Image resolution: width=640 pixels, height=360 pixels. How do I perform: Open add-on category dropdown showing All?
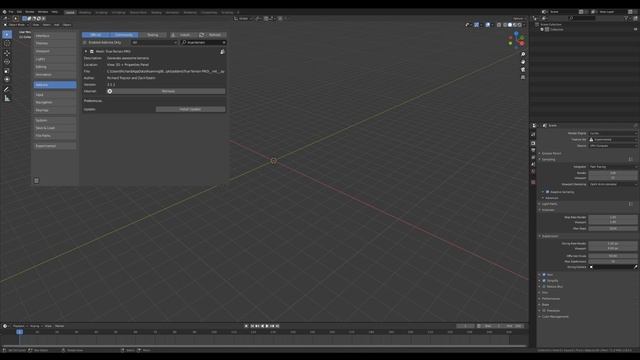tap(154, 42)
